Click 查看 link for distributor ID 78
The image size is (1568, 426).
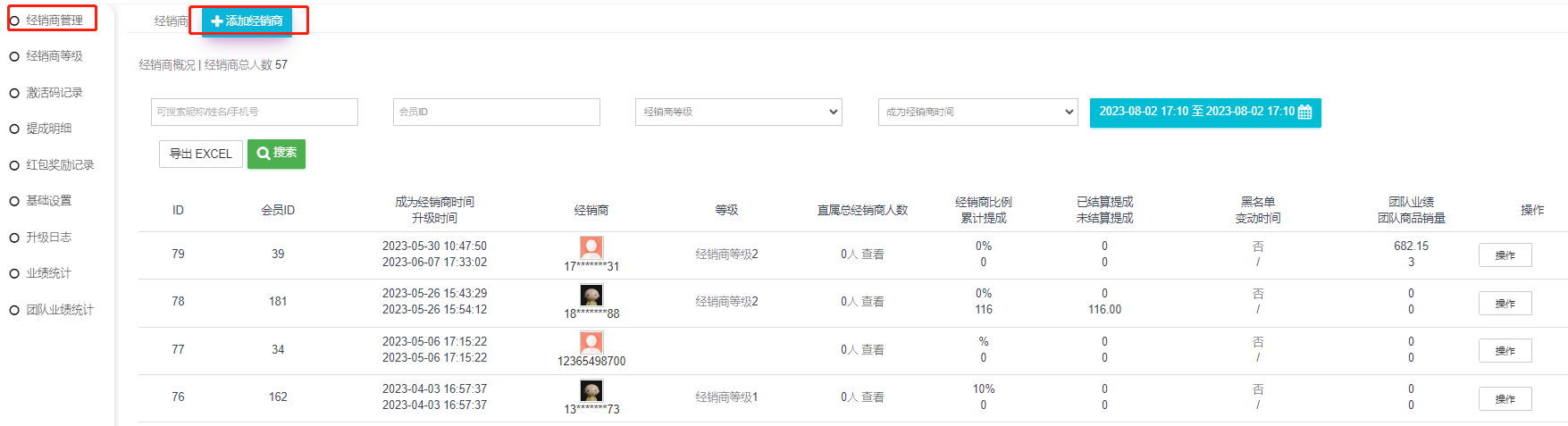(x=872, y=302)
